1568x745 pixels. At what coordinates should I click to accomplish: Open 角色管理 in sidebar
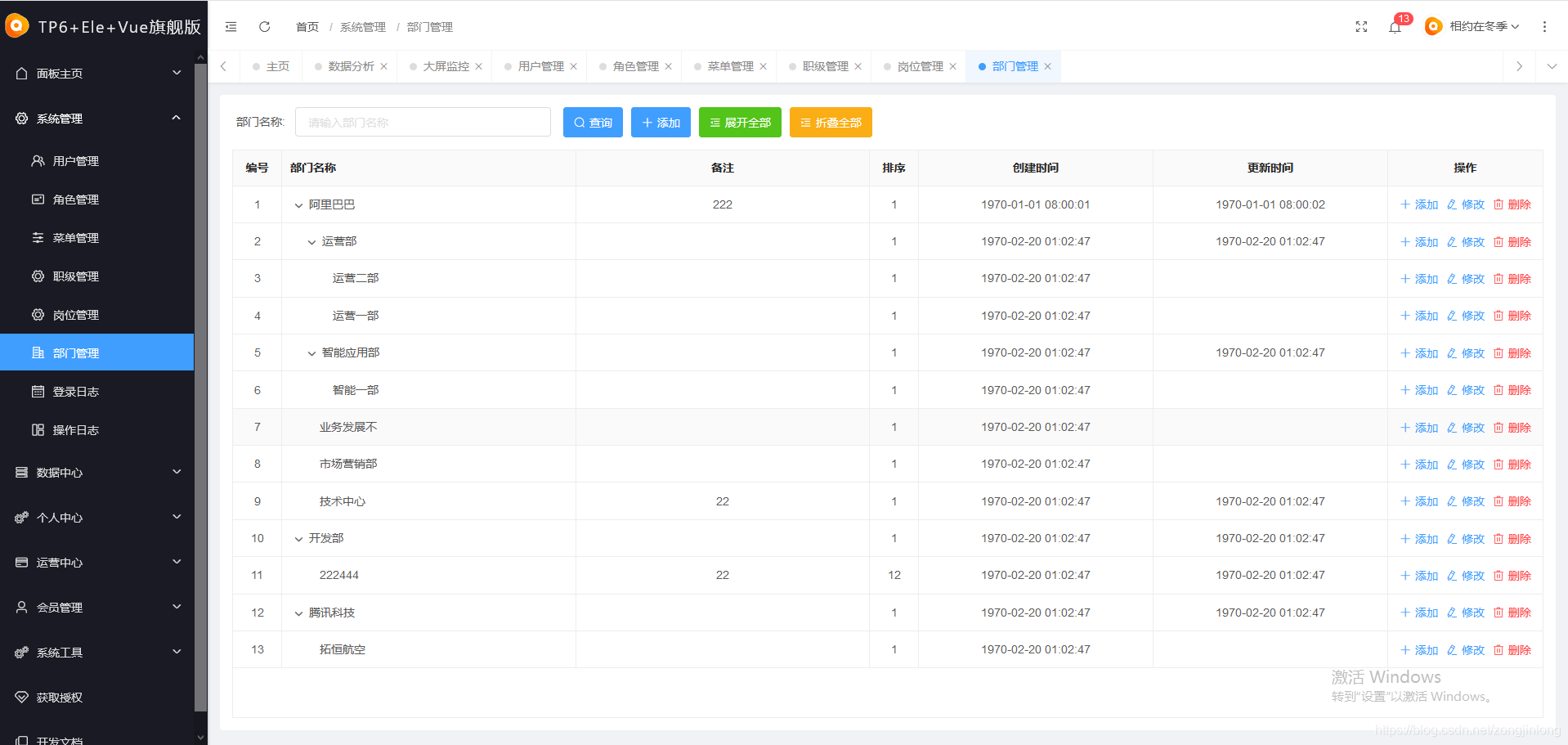(96, 200)
